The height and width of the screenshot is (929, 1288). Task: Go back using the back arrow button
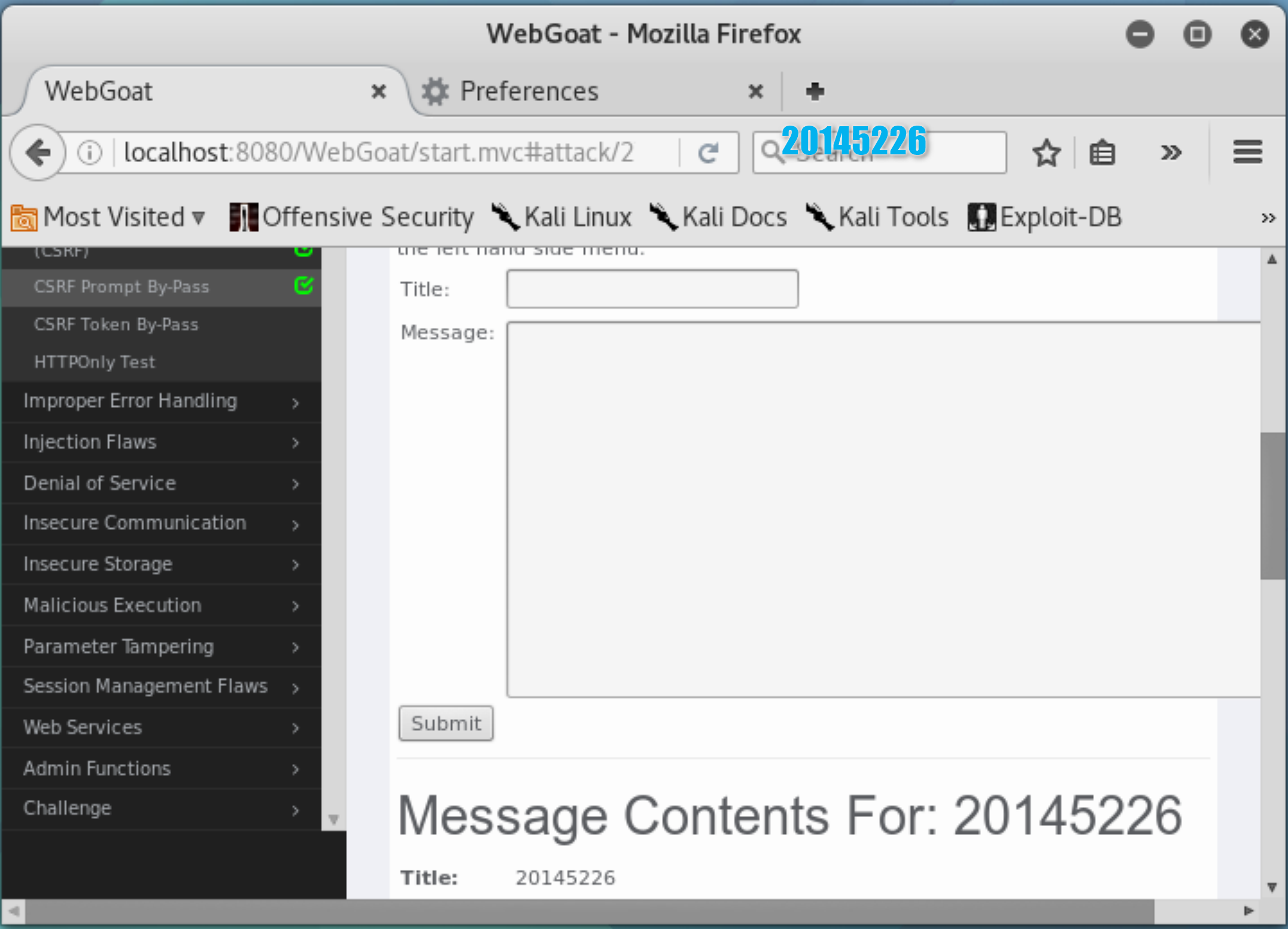(x=38, y=153)
